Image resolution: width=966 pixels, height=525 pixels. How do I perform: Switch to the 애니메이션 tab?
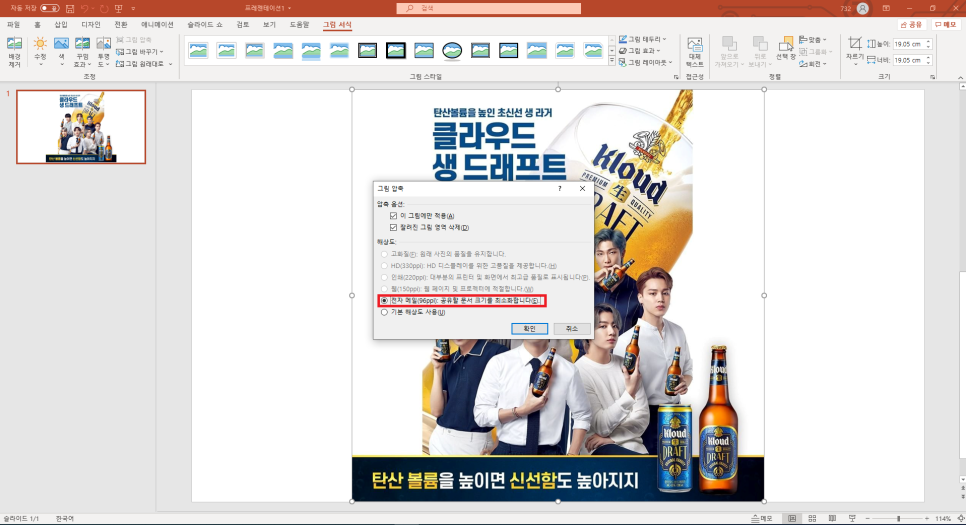pyautogui.click(x=157, y=25)
